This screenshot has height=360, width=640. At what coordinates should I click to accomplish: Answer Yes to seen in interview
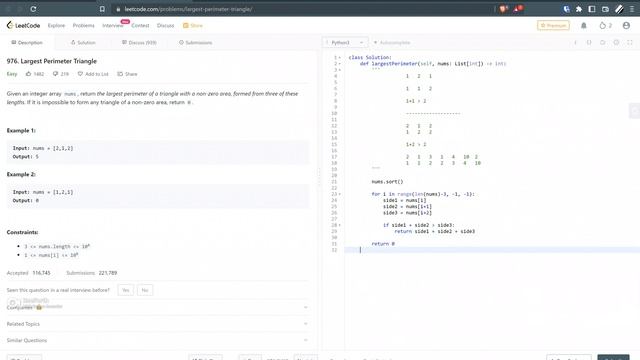[125, 290]
